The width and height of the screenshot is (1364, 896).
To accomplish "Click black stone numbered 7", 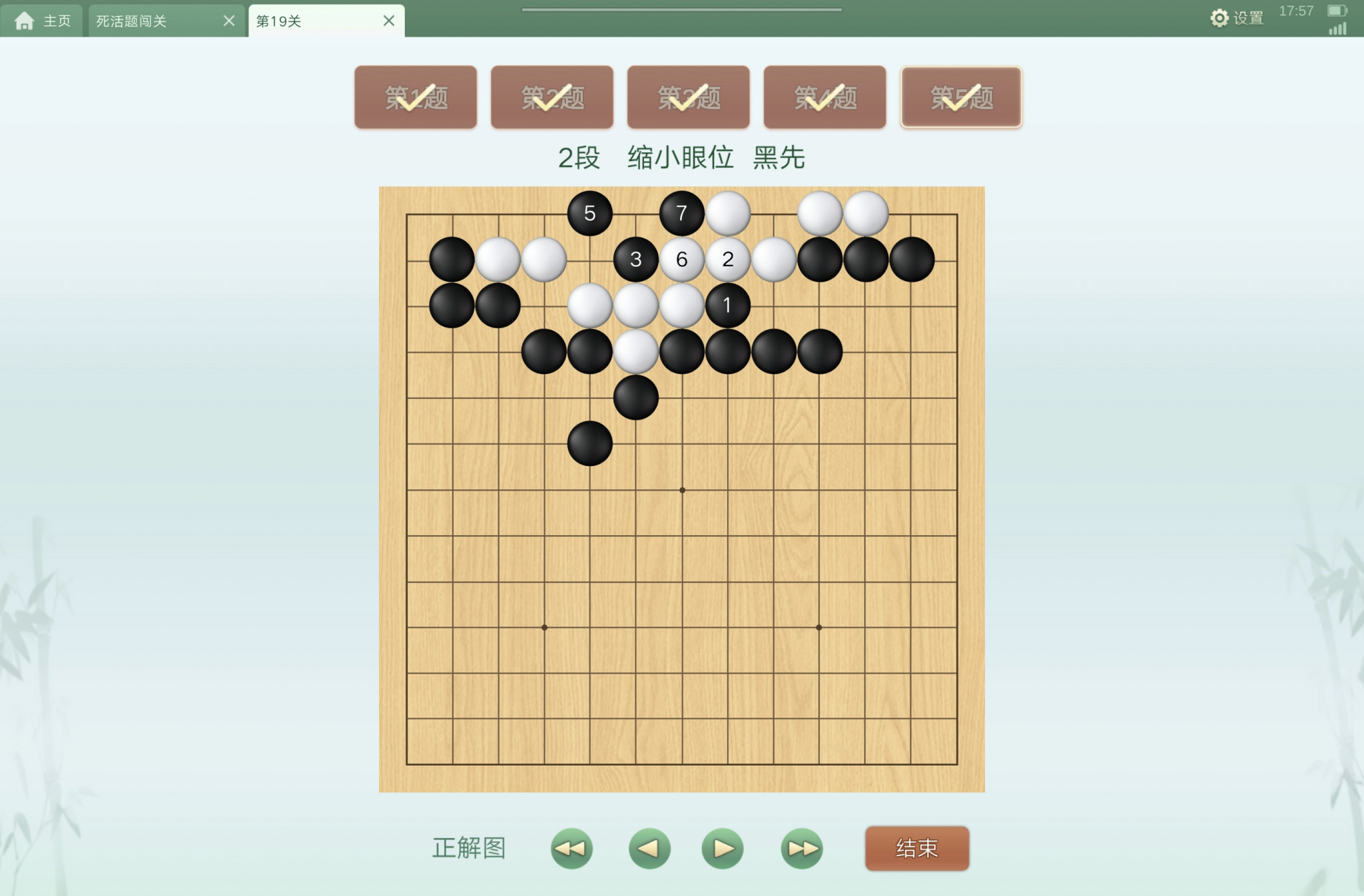I will click(x=681, y=213).
